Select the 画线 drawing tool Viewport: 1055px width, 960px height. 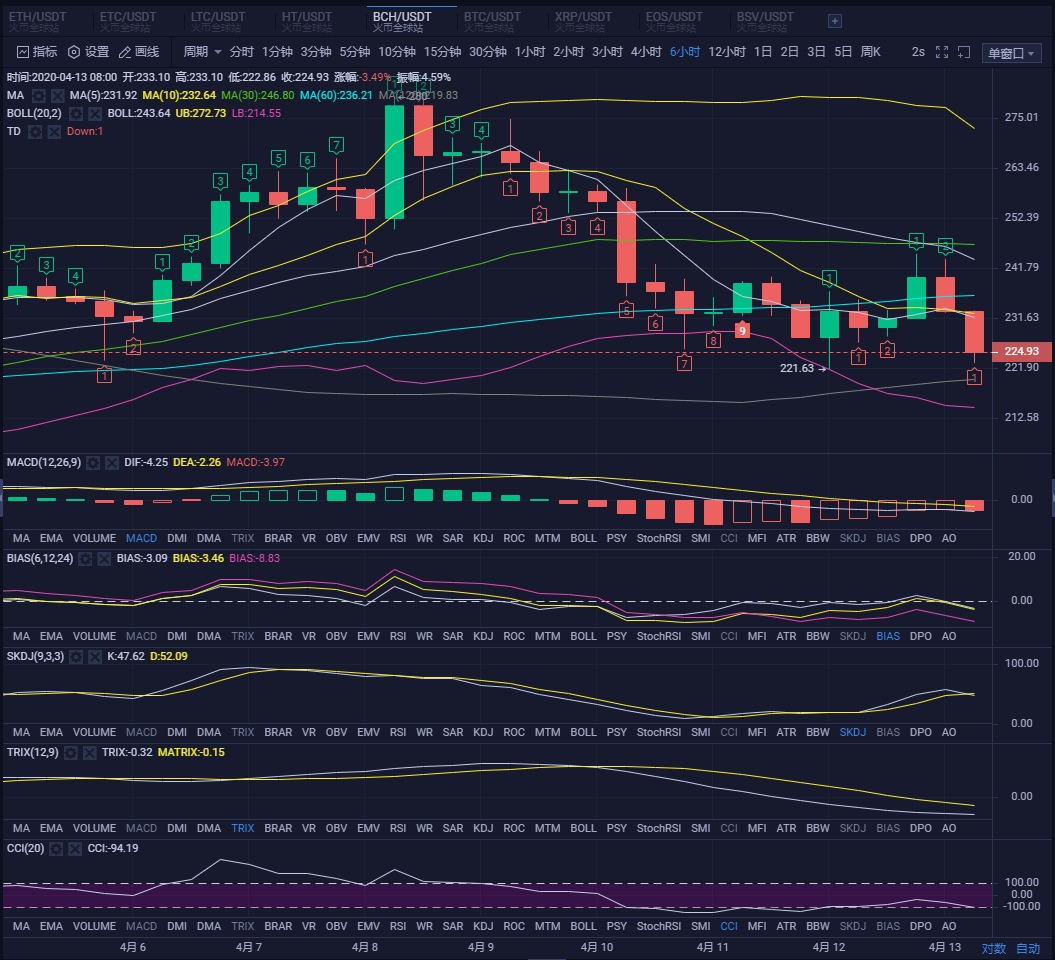pyautogui.click(x=139, y=51)
